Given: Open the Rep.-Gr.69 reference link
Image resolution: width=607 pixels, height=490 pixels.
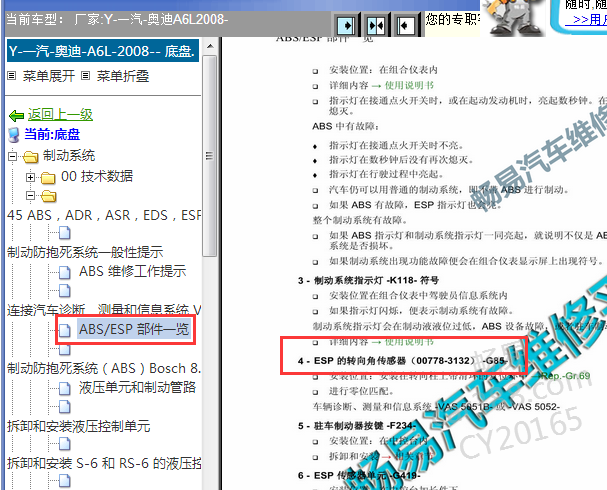Looking at the screenshot, I should click(x=566, y=375).
